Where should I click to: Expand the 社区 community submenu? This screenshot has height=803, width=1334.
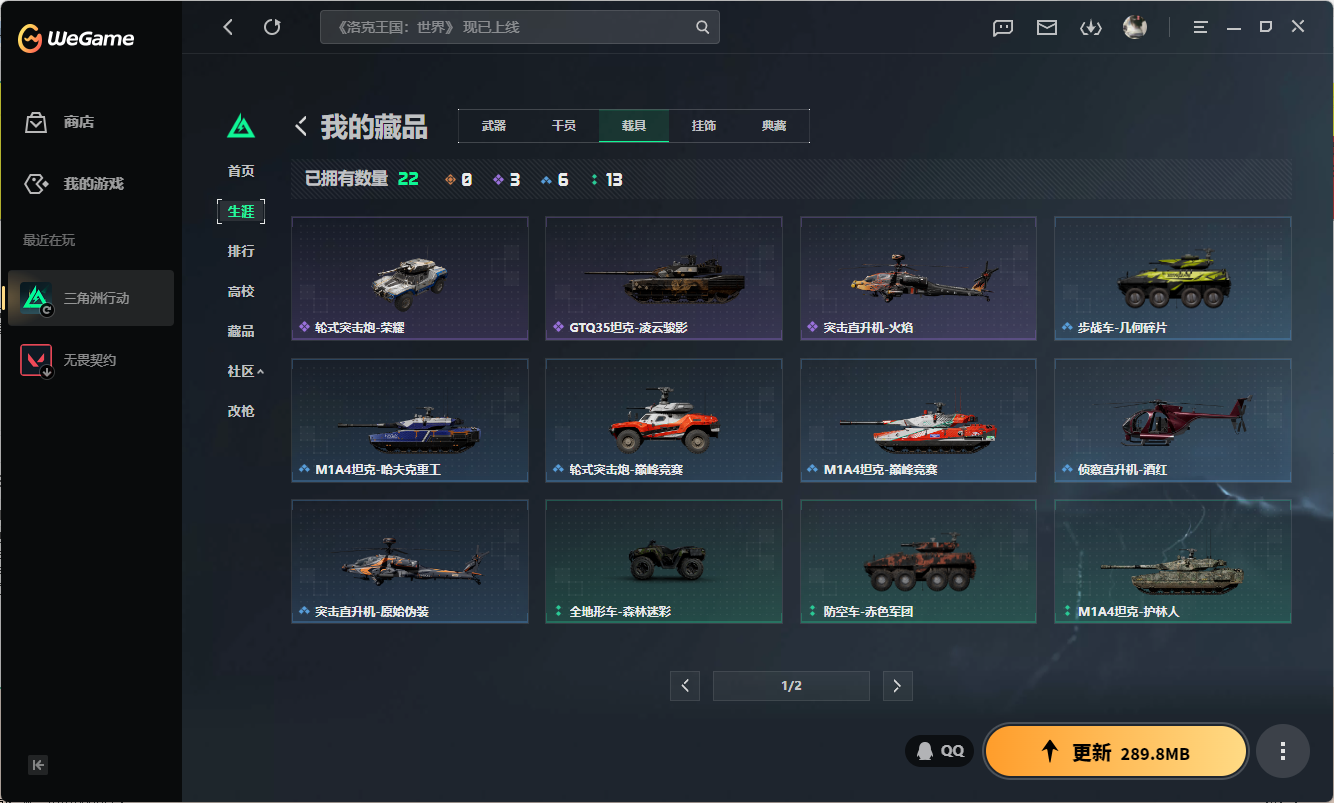pos(245,371)
